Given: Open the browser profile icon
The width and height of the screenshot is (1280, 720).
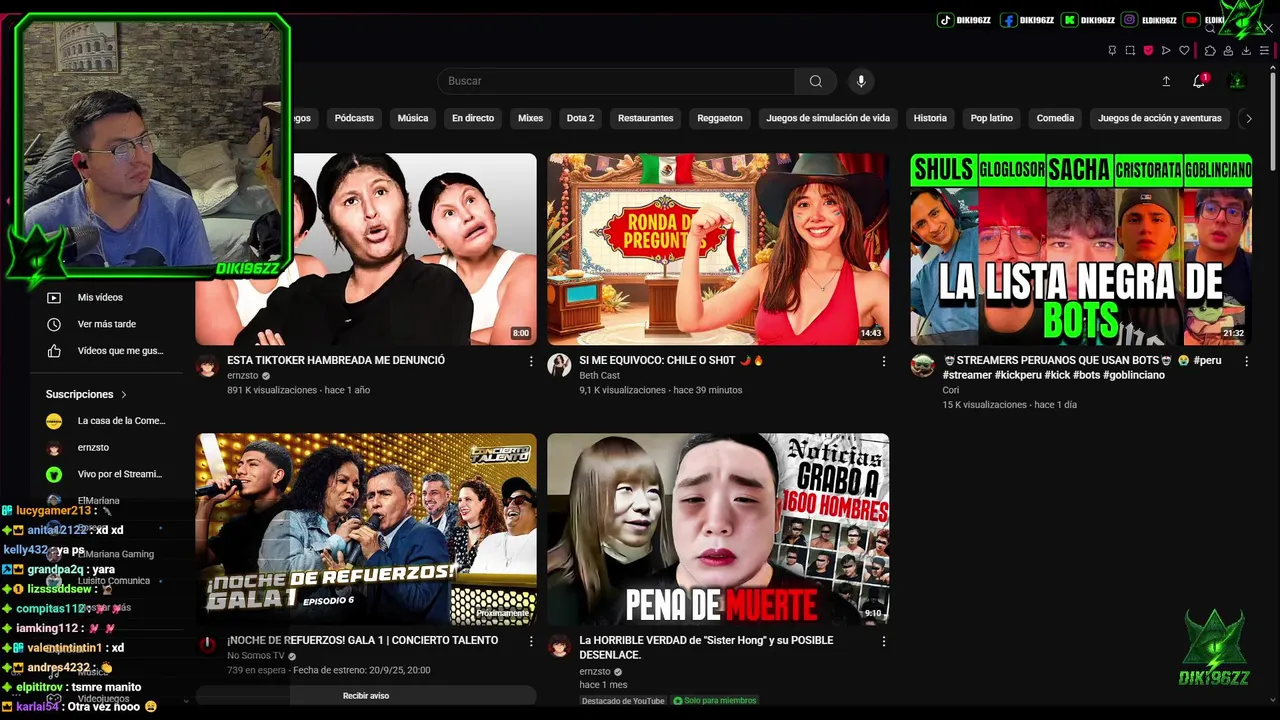Looking at the screenshot, I should point(1228,50).
